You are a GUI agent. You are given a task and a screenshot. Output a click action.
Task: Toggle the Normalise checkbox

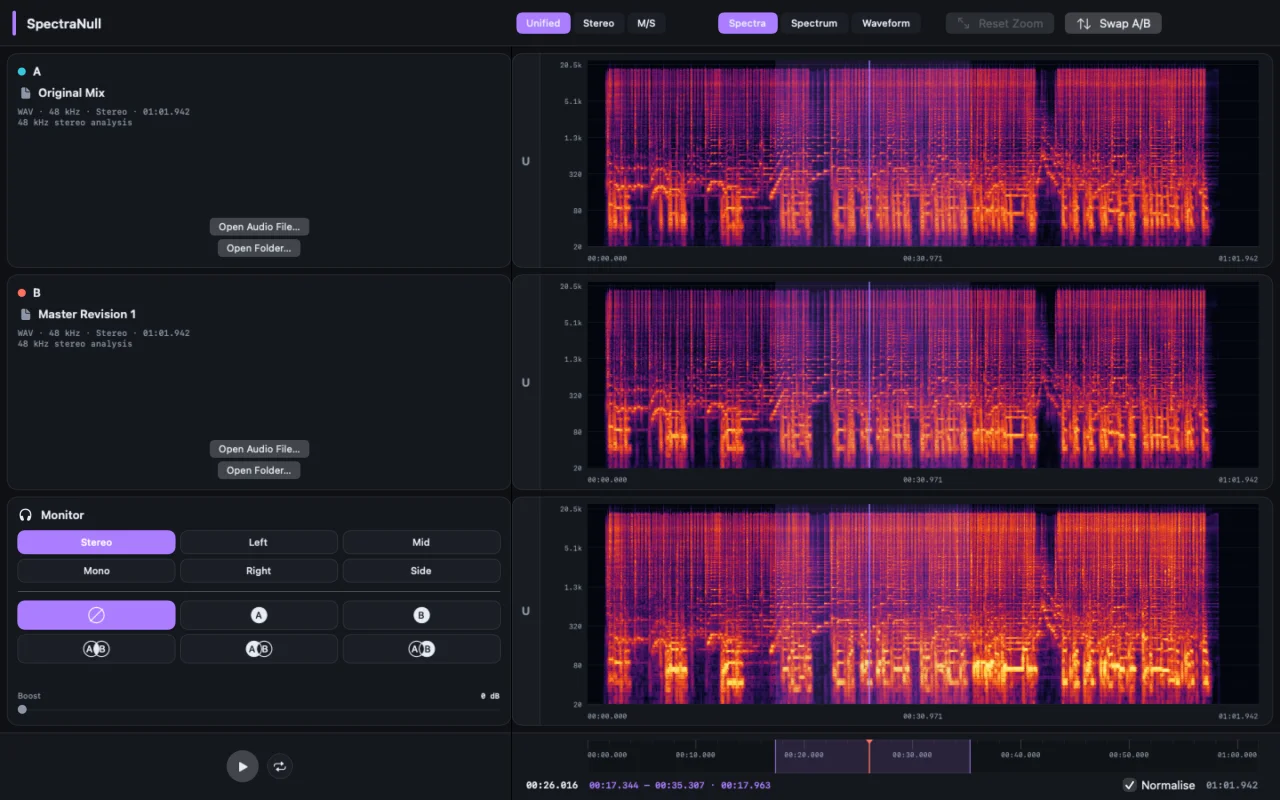[1130, 785]
